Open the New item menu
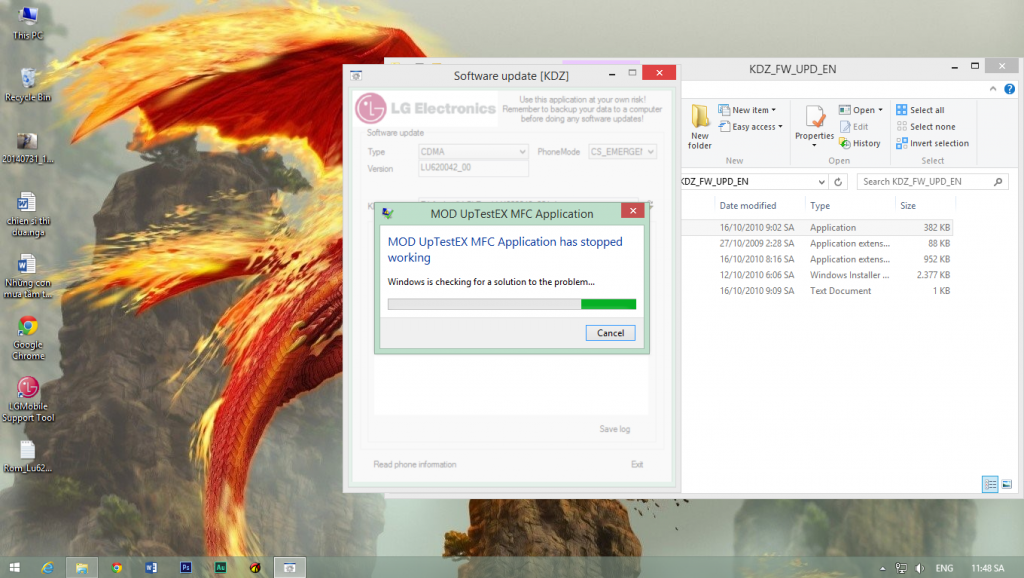 pyautogui.click(x=747, y=110)
